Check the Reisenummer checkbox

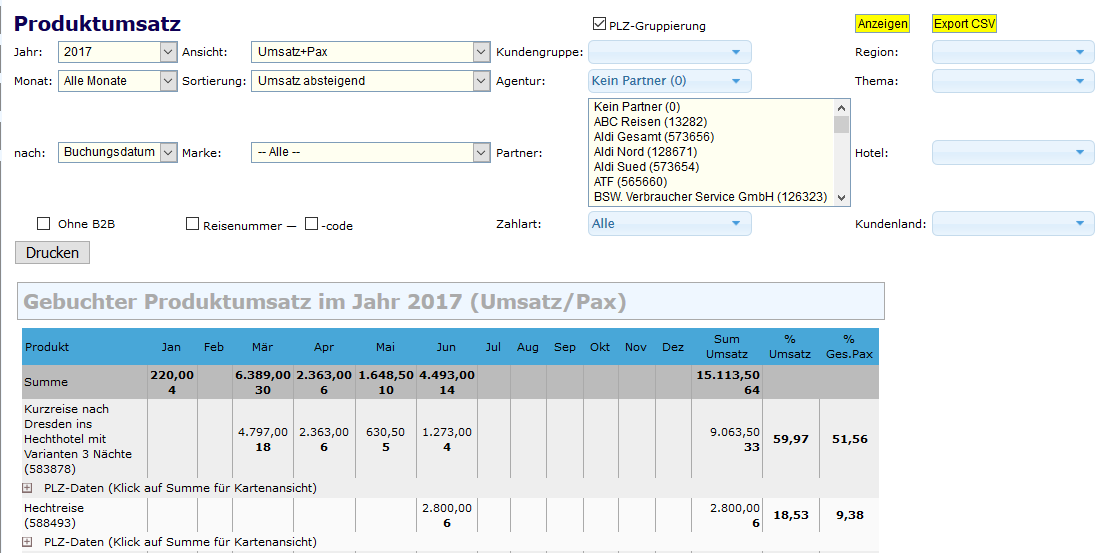(x=193, y=224)
